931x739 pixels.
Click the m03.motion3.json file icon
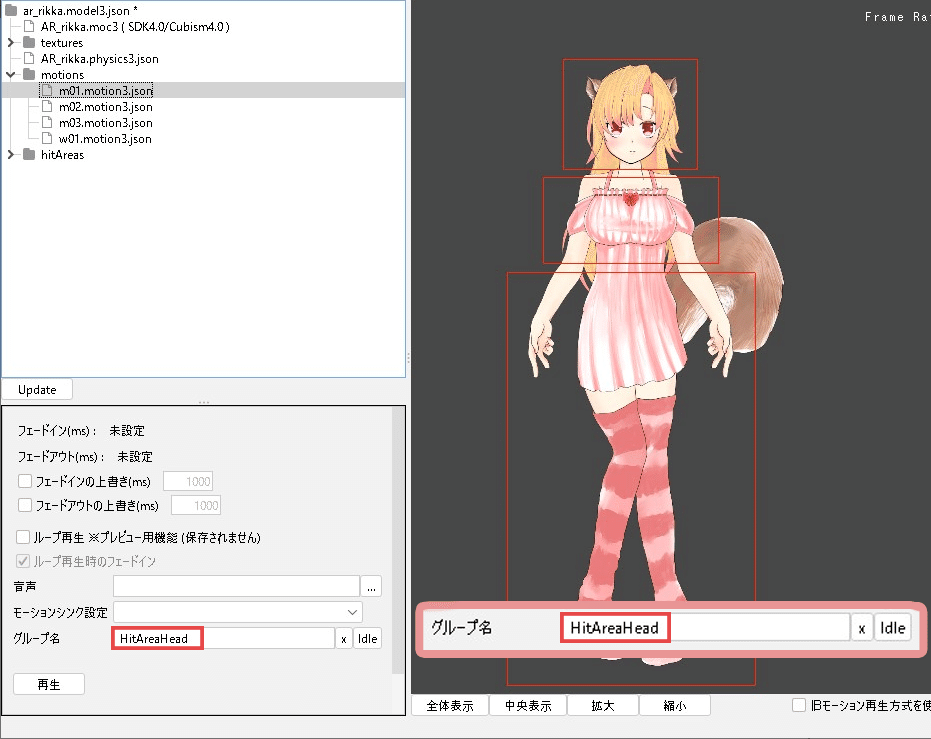coord(47,122)
